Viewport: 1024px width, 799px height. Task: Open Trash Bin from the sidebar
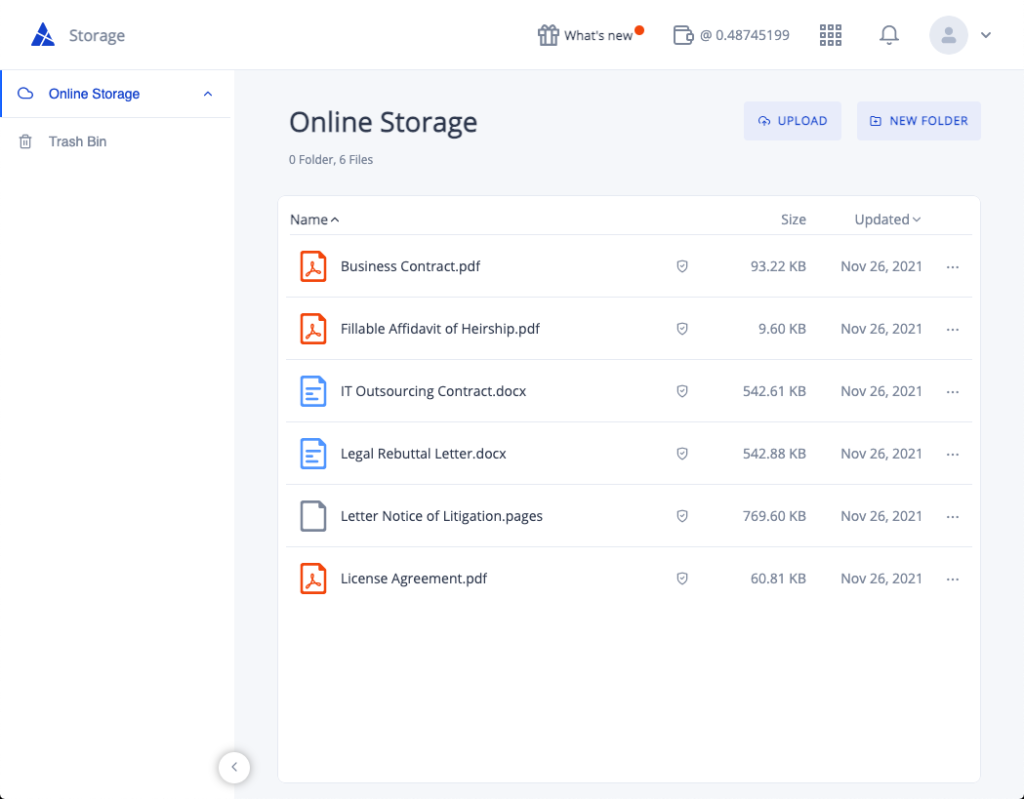pos(116,141)
